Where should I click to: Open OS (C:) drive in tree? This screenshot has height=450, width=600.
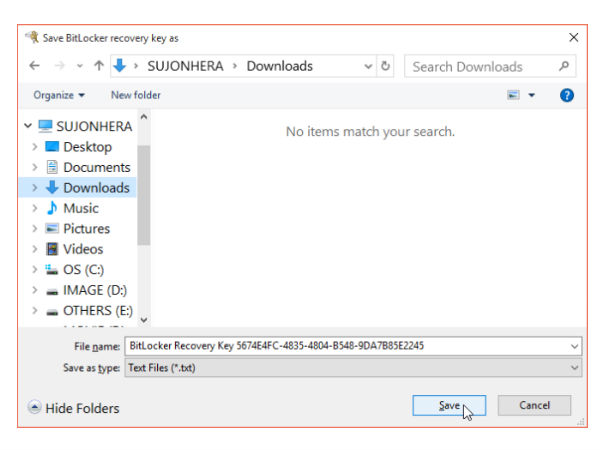[83, 269]
